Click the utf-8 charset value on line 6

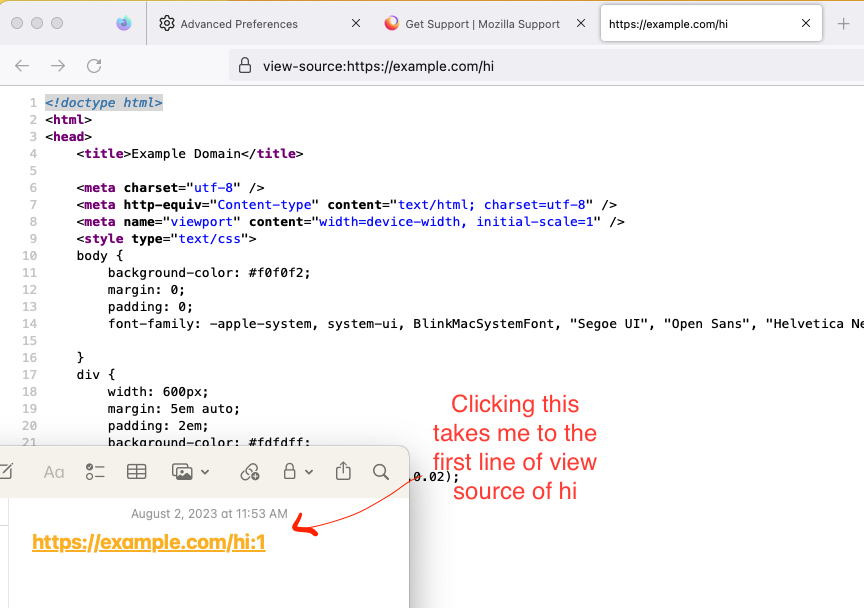tap(213, 188)
